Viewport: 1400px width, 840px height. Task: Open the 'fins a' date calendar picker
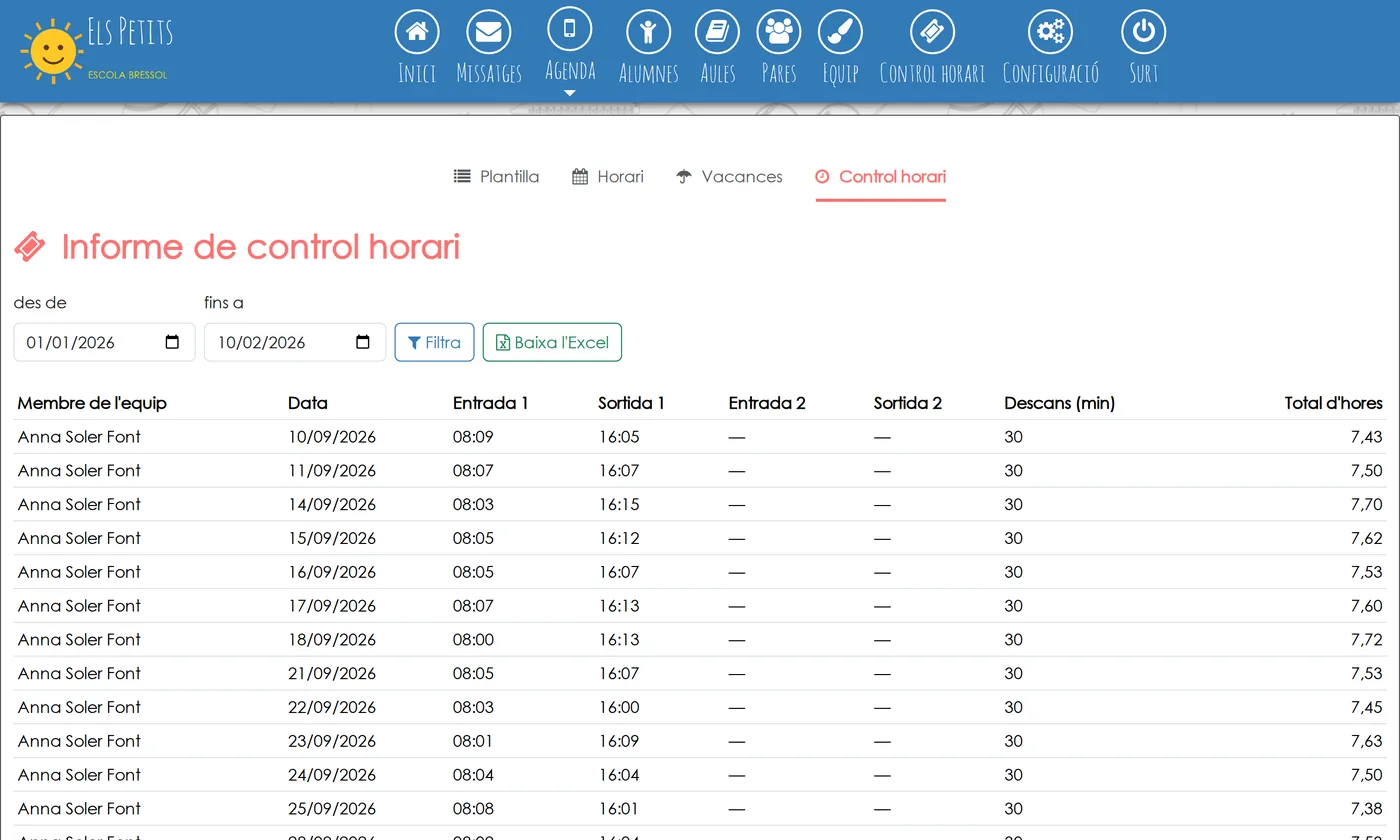[363, 342]
